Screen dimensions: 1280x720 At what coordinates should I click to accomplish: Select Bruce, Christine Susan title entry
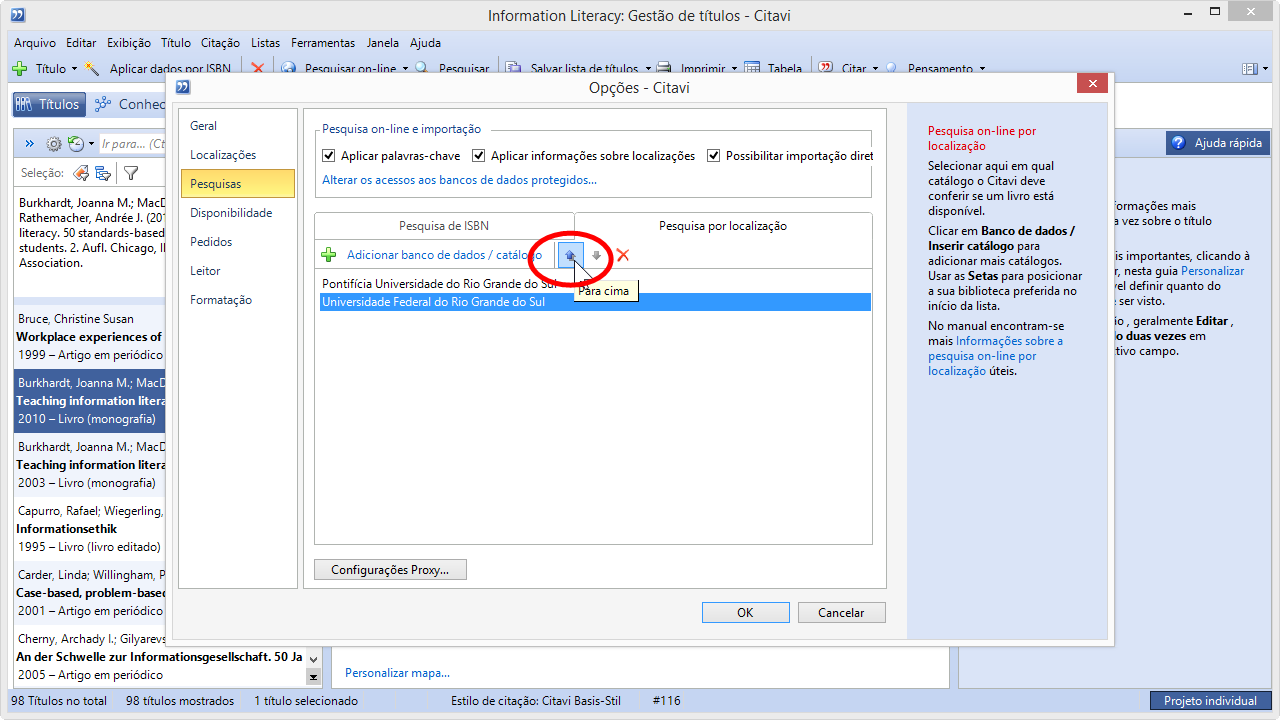pos(90,337)
